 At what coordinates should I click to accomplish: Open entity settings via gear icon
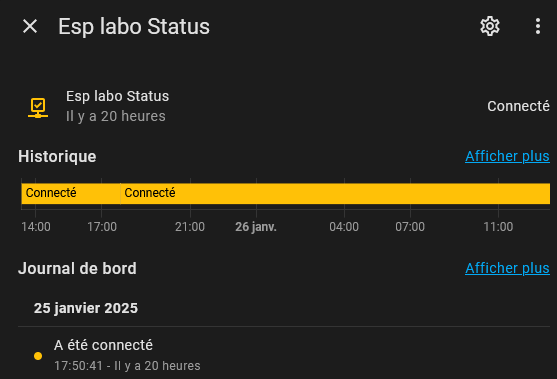coord(490,26)
